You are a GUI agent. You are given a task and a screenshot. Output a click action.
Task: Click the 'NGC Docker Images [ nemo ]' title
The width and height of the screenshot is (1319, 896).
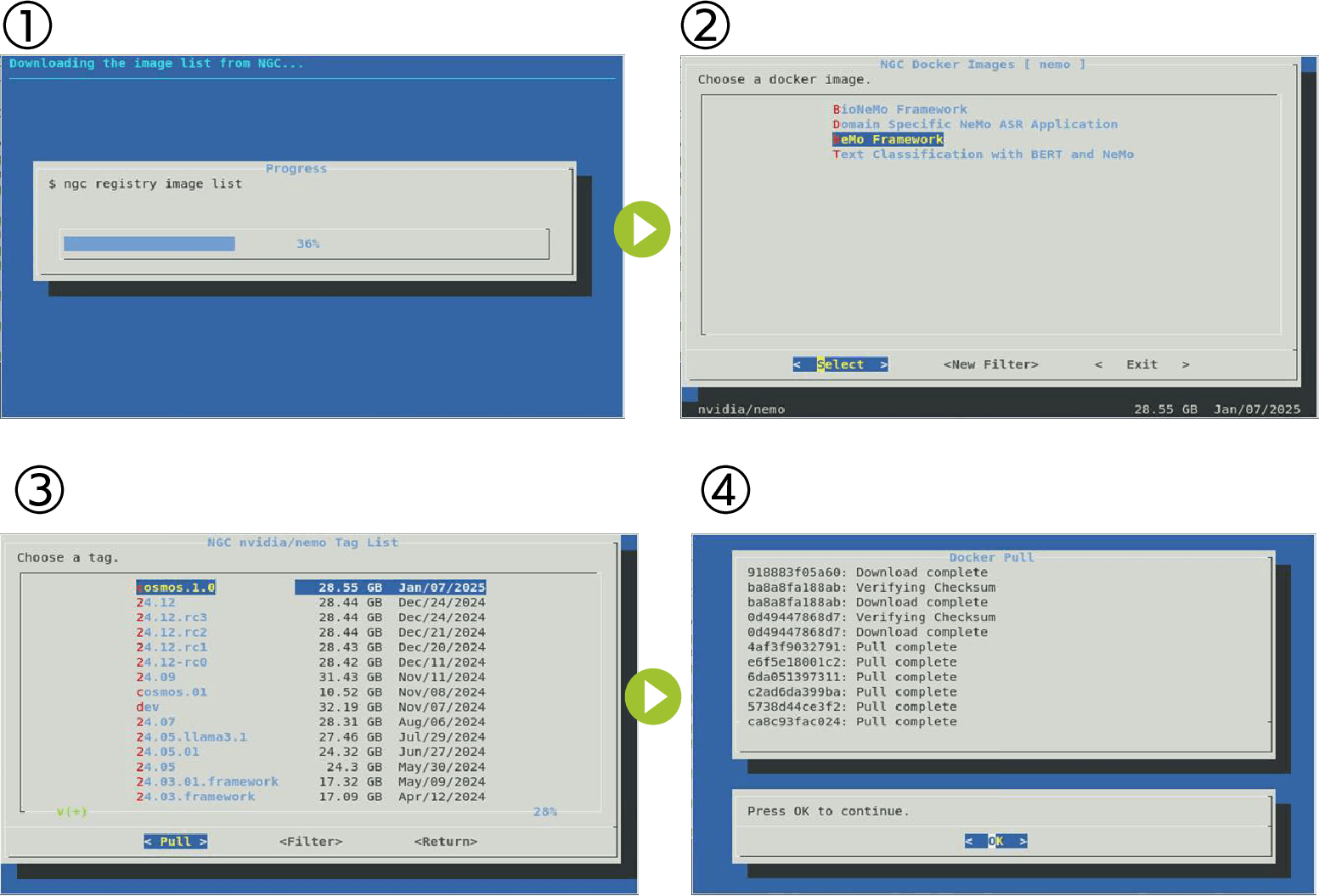[x=983, y=65]
